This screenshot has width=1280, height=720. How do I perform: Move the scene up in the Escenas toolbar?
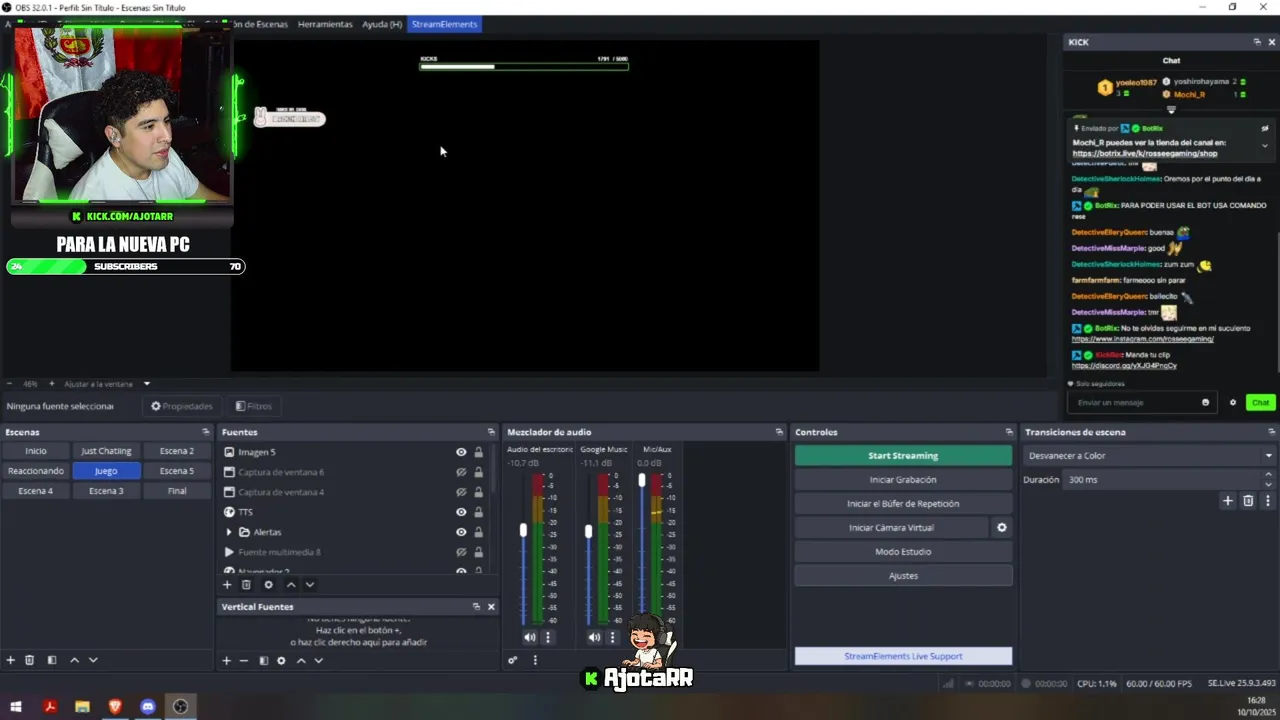point(74,660)
